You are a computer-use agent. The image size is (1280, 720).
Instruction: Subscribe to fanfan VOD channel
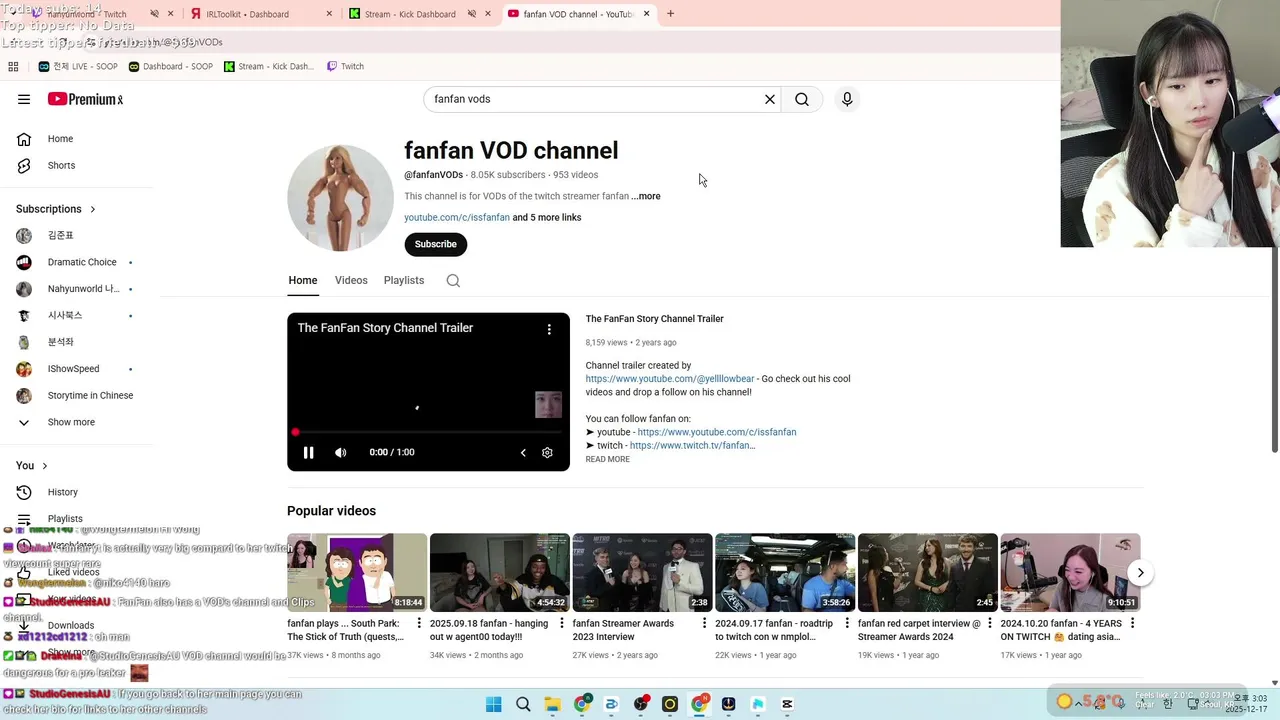click(x=435, y=244)
